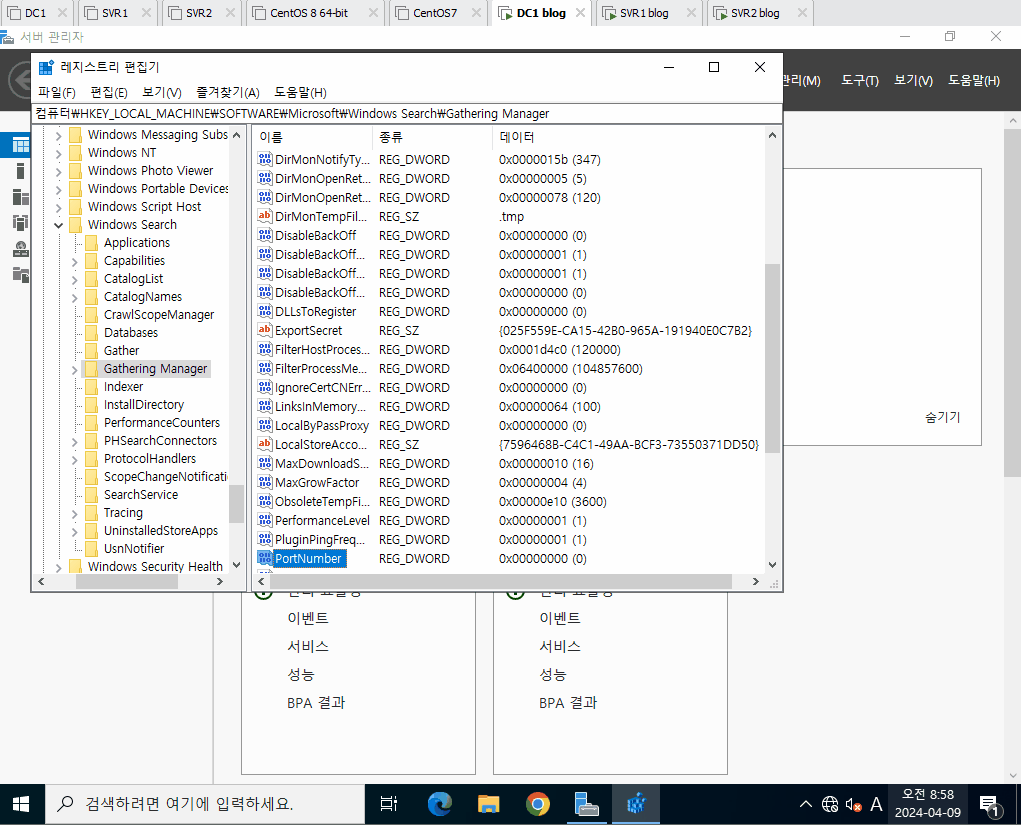Viewport: 1021px width, 825px height.
Task: Open 서비스 in the right server tile
Action: click(560, 646)
